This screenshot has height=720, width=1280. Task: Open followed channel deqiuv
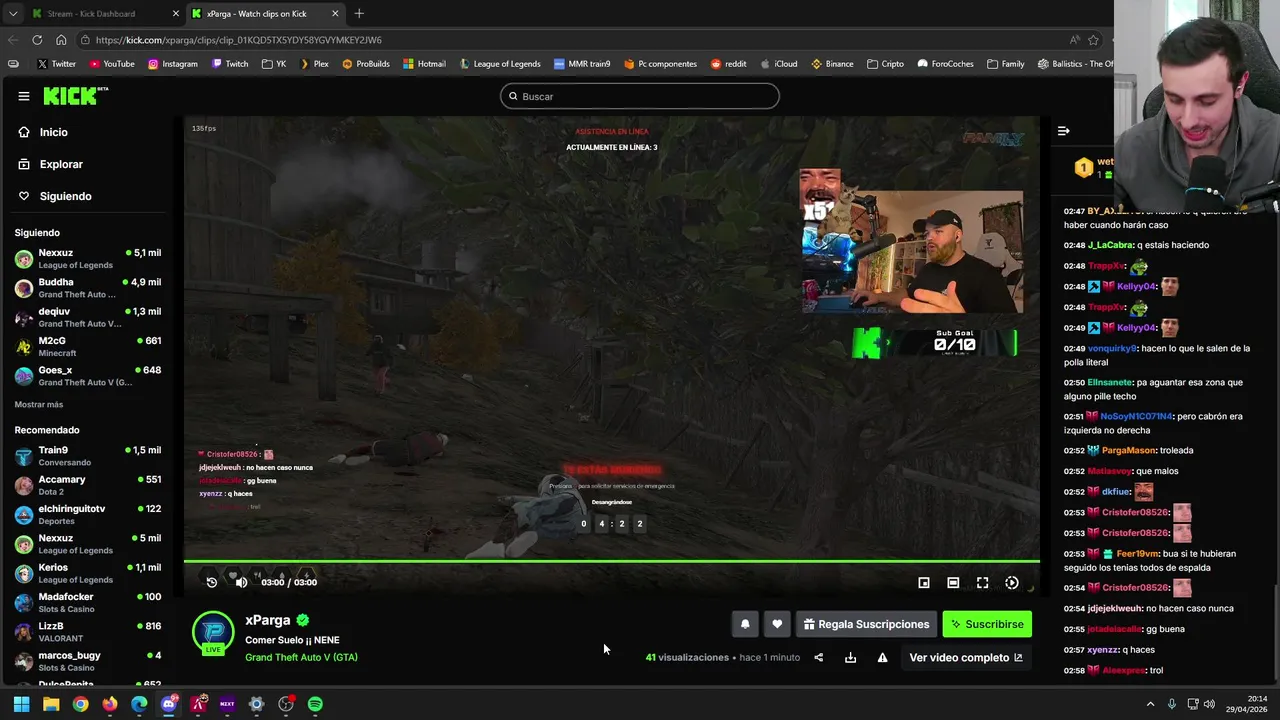click(88, 317)
